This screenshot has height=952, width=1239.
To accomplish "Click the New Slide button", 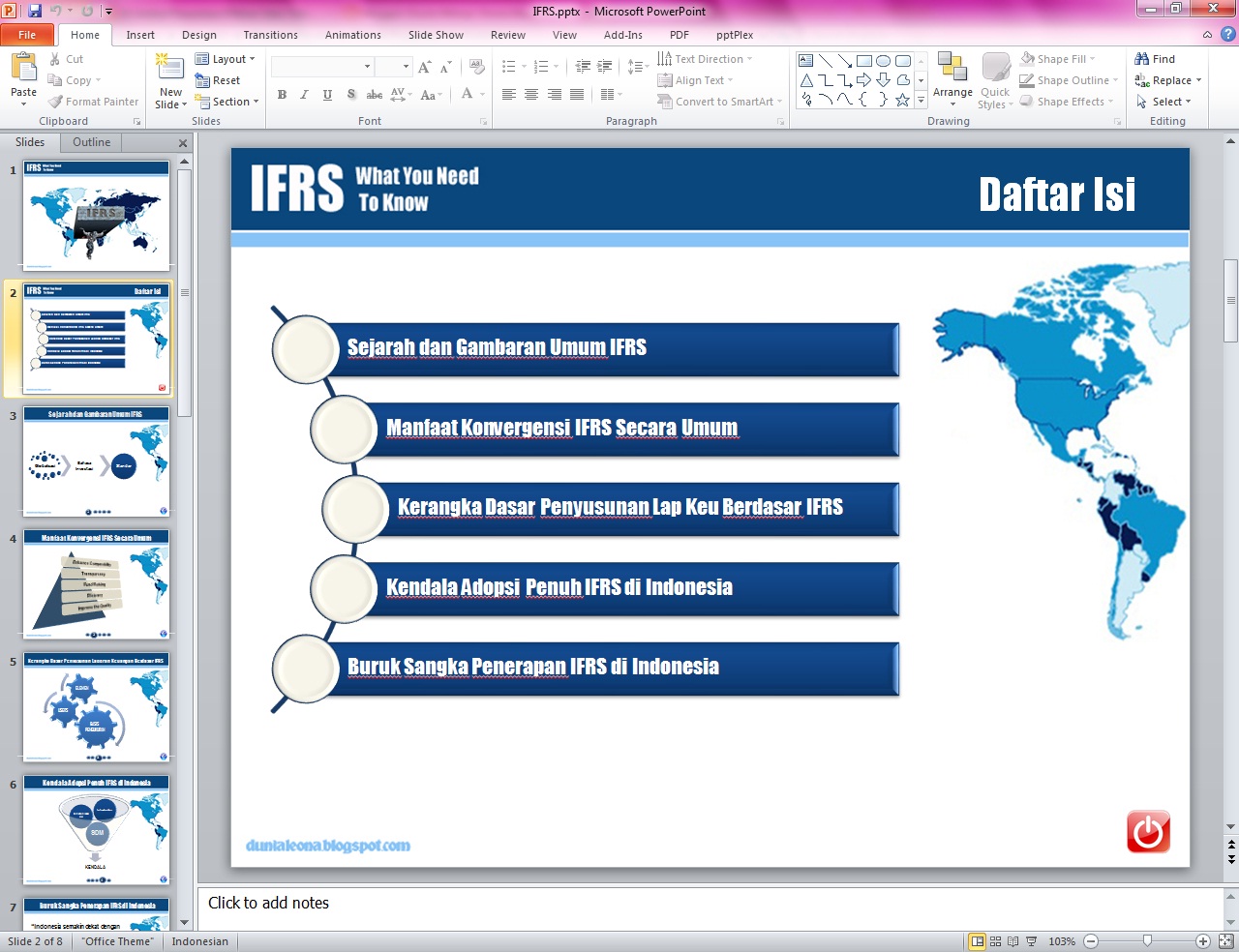I will (170, 81).
